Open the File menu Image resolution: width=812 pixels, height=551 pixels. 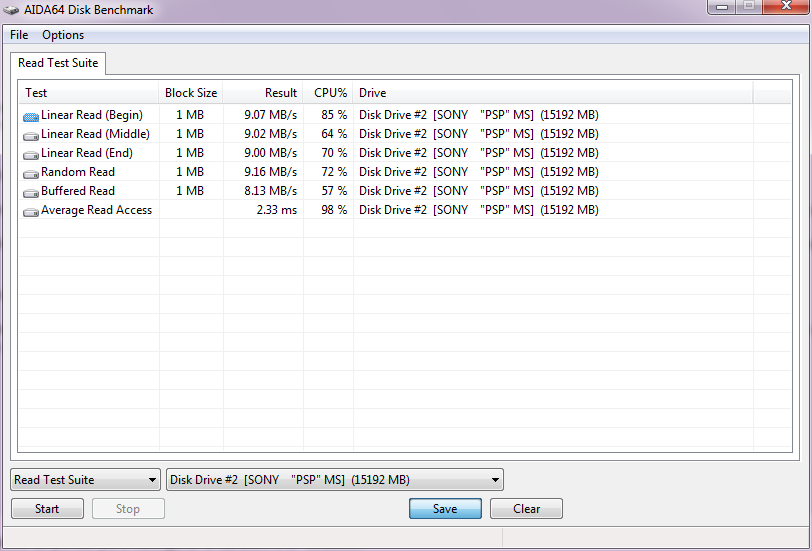tap(19, 35)
